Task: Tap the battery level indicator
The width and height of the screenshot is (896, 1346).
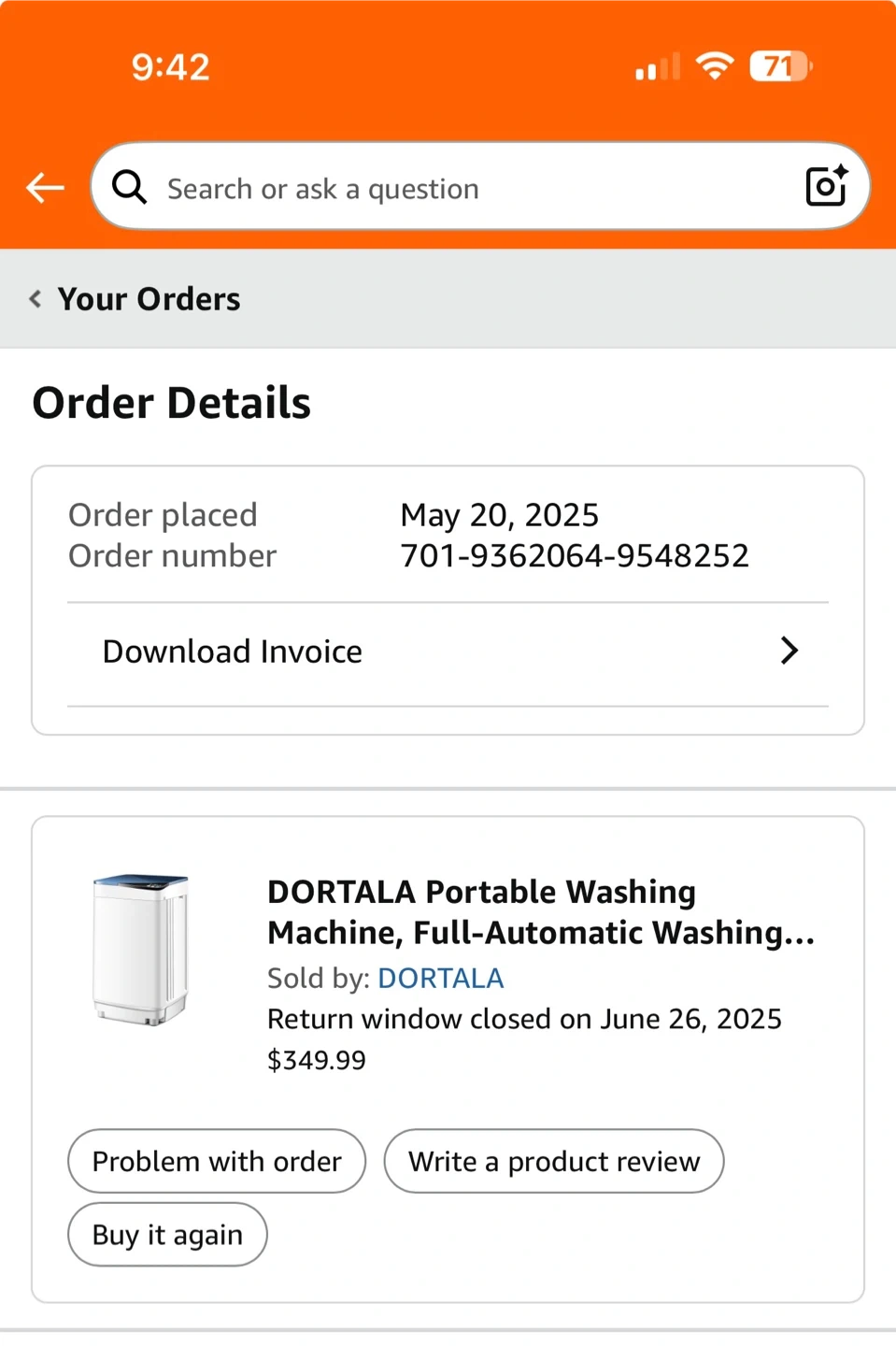Action: pos(780,66)
